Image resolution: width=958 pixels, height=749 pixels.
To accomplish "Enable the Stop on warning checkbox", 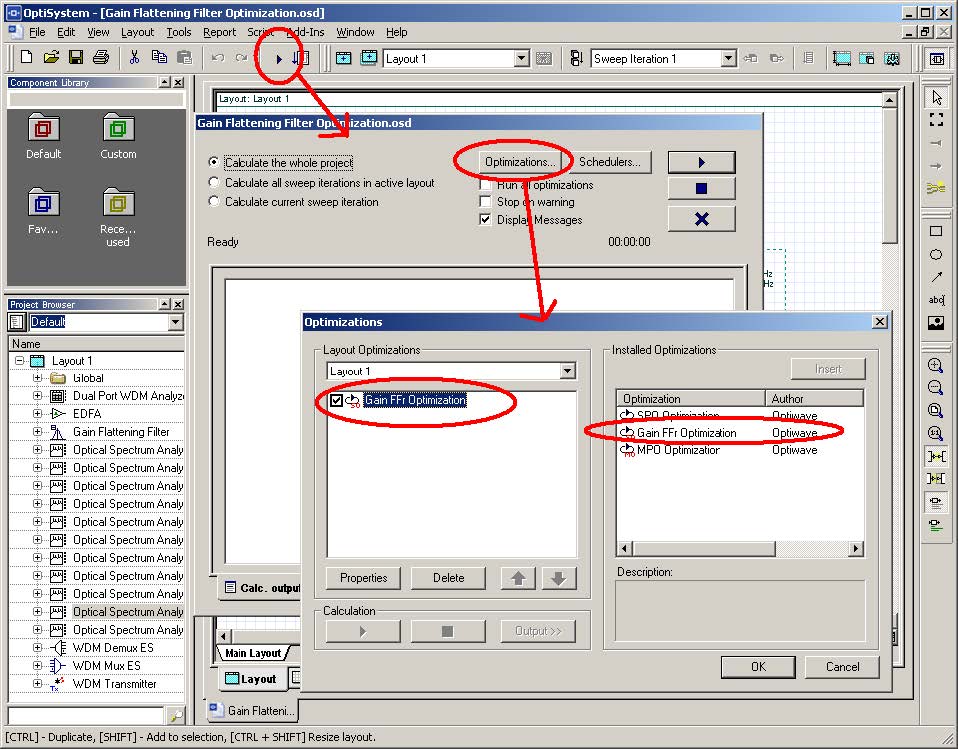I will [485, 202].
